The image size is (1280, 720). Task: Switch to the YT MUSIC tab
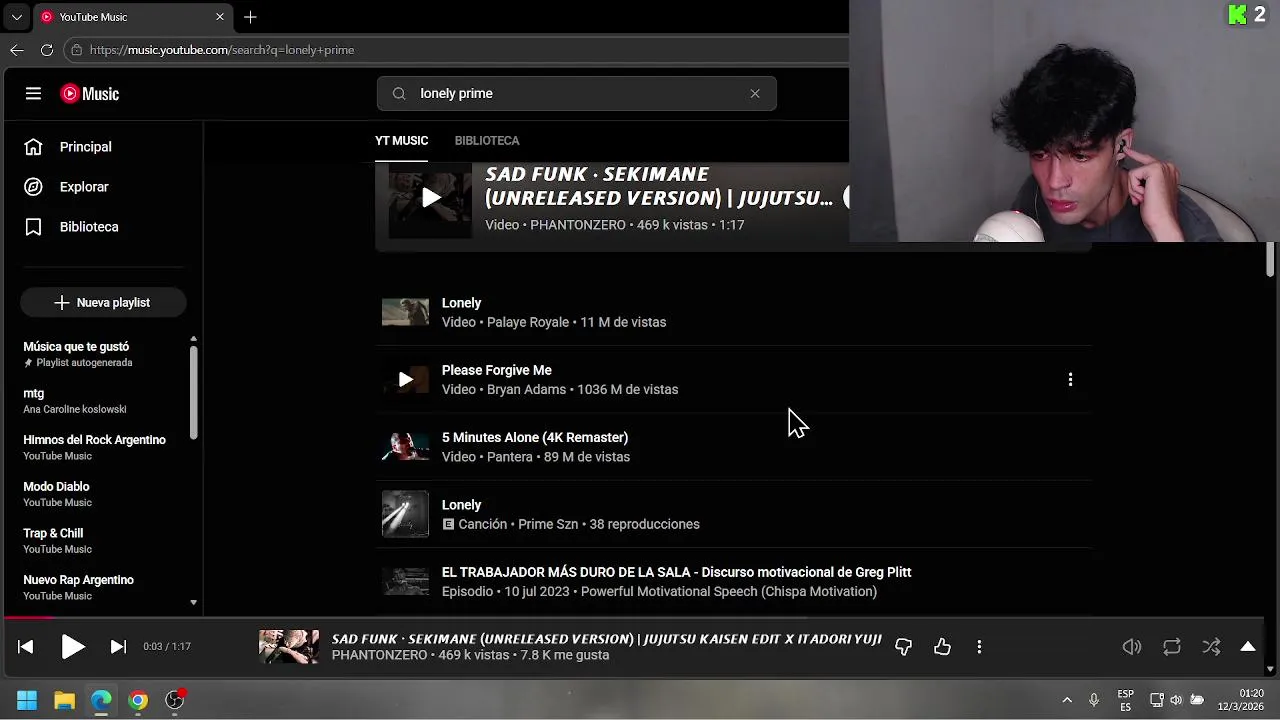click(x=401, y=141)
